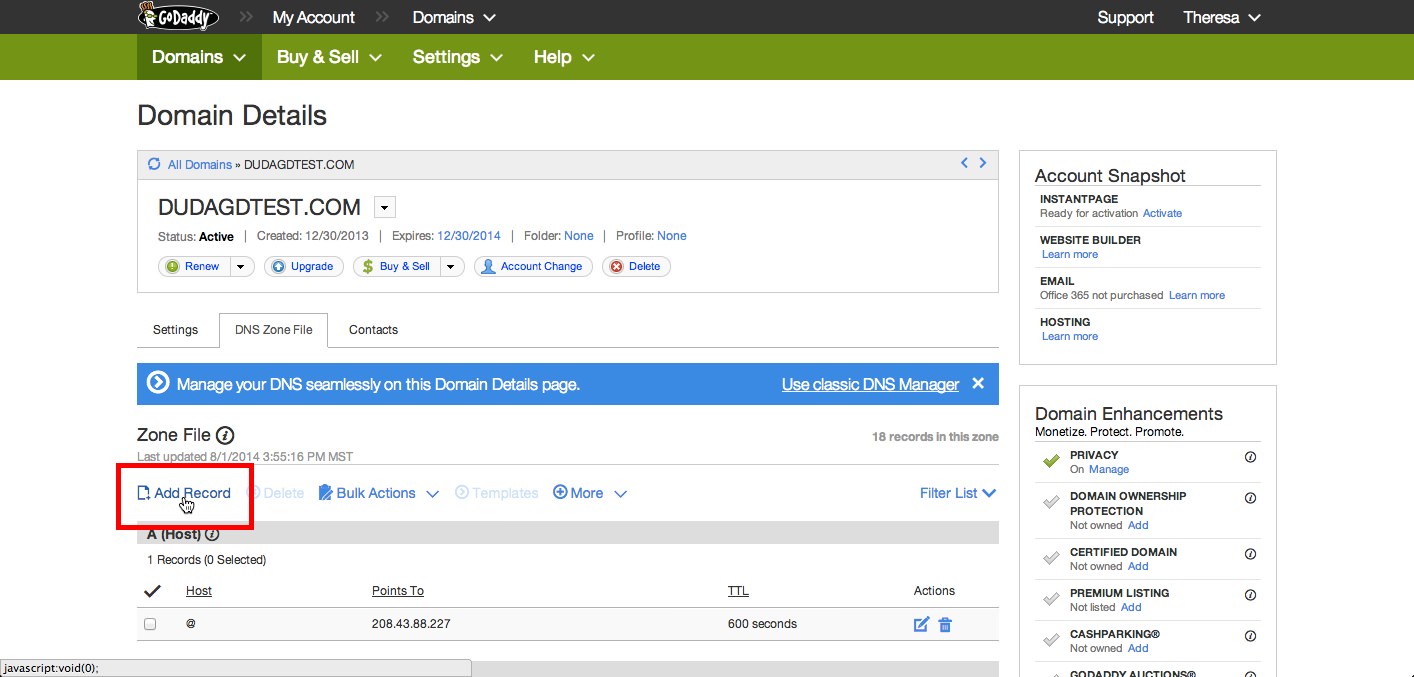The height and width of the screenshot is (677, 1414).
Task: Activate InstantPage link
Action: 1162,213
